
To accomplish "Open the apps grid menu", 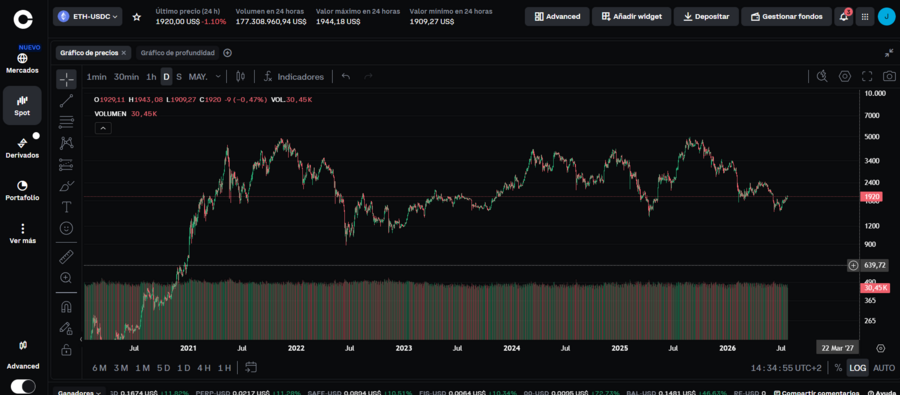I will [x=864, y=17].
